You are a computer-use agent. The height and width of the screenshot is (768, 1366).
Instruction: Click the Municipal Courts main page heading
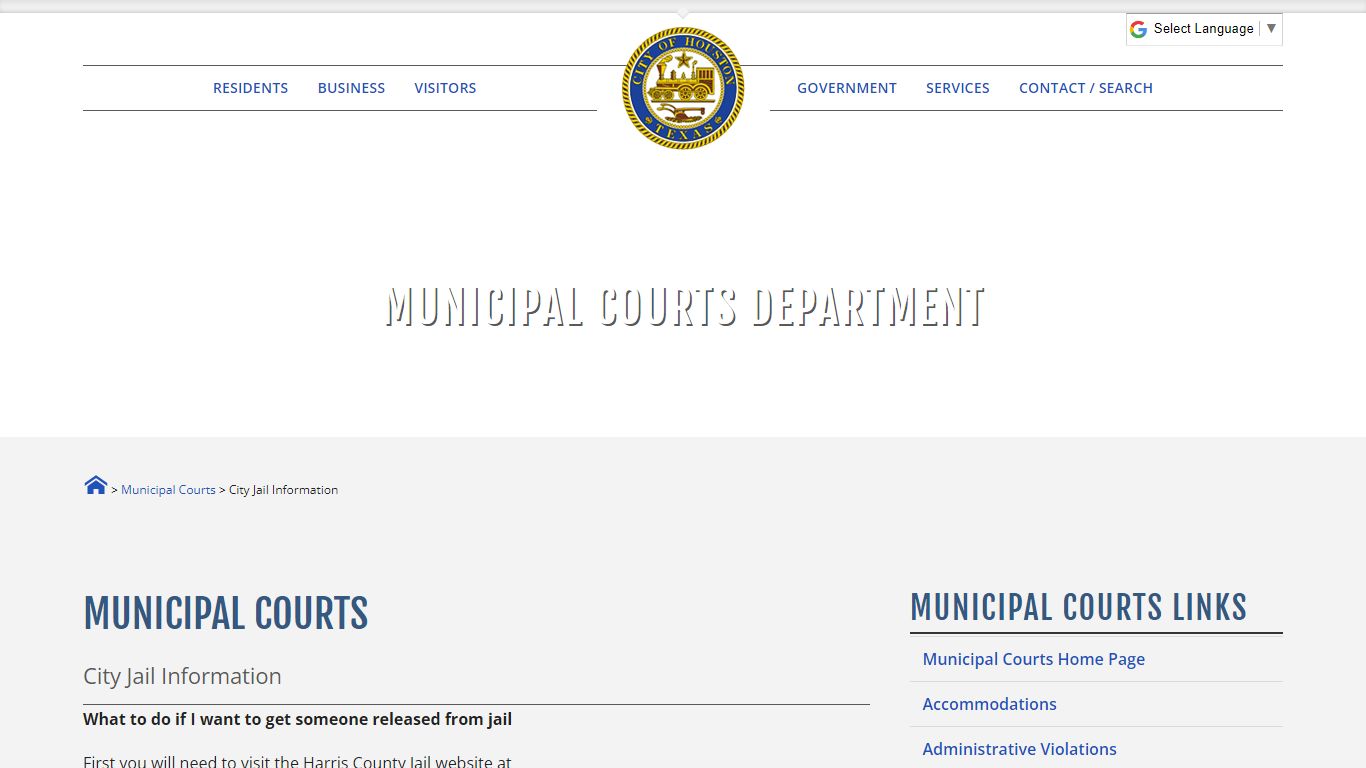tap(226, 613)
